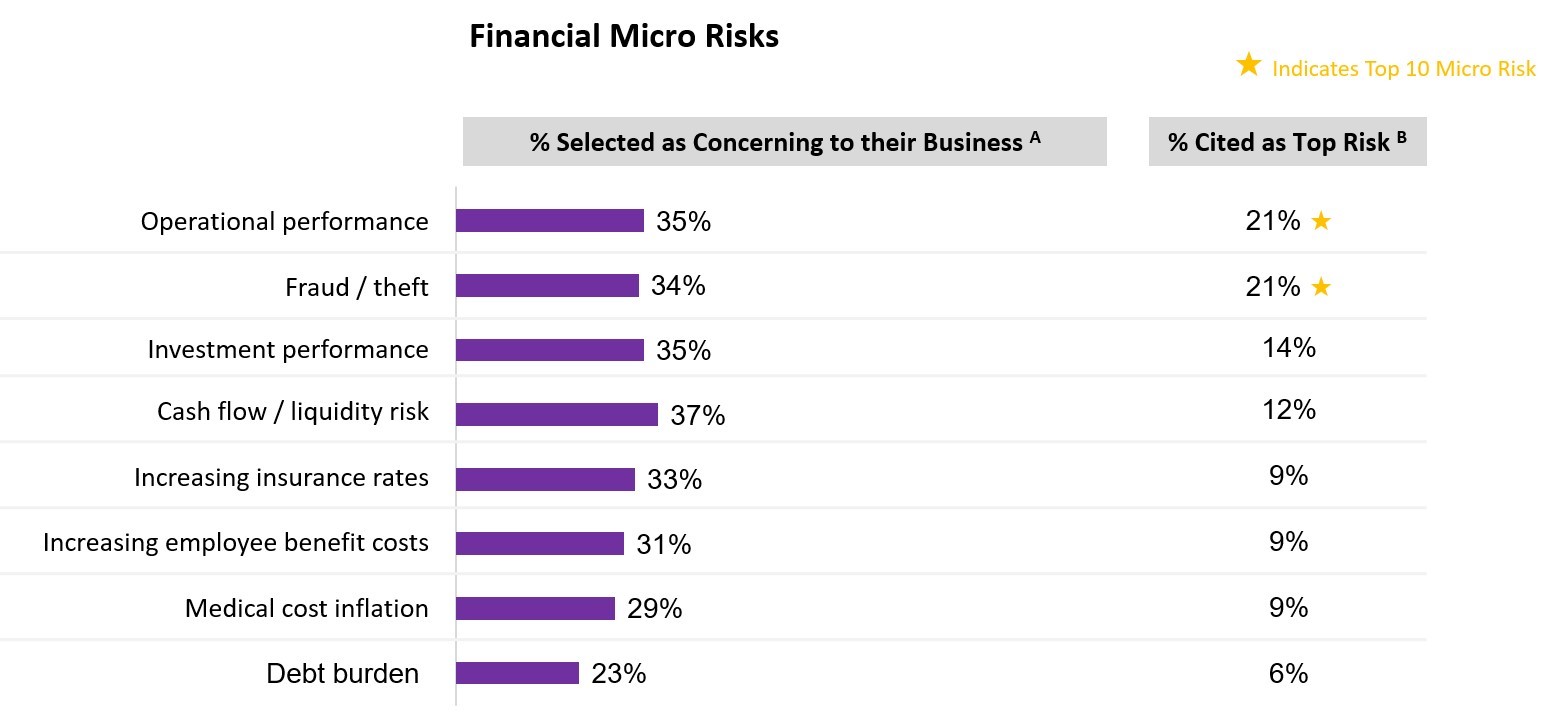
Task: Select the Investment performance label
Action: 288,350
